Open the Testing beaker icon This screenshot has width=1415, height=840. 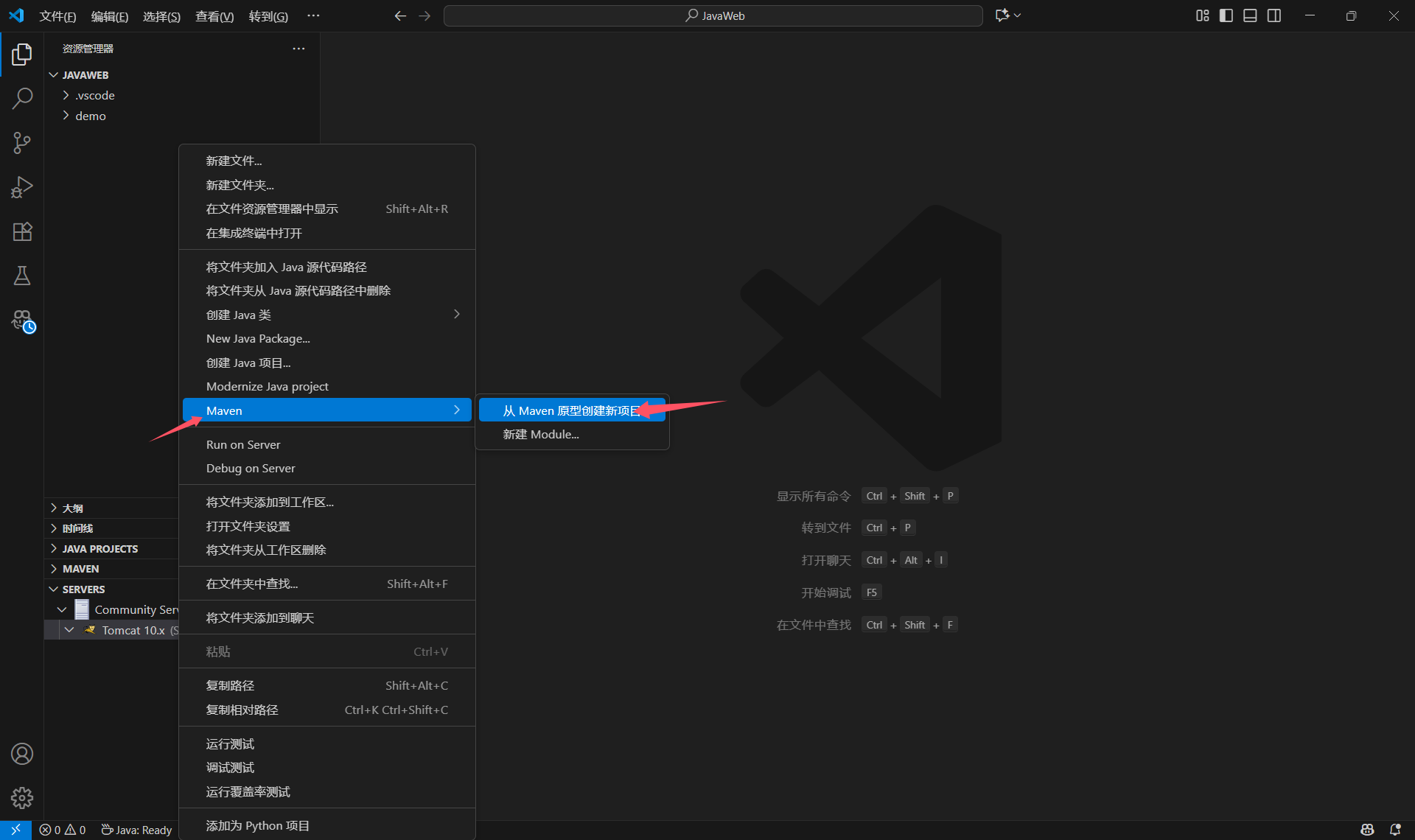[x=22, y=276]
